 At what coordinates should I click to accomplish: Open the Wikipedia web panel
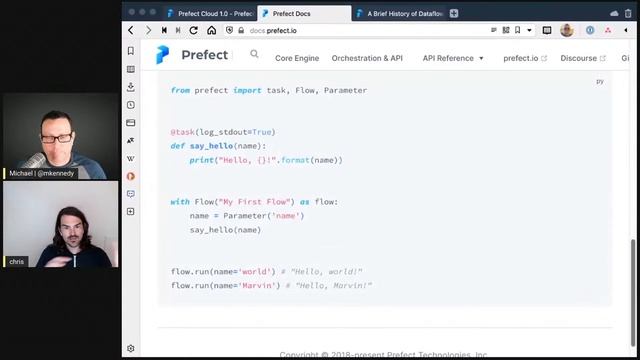[131, 158]
